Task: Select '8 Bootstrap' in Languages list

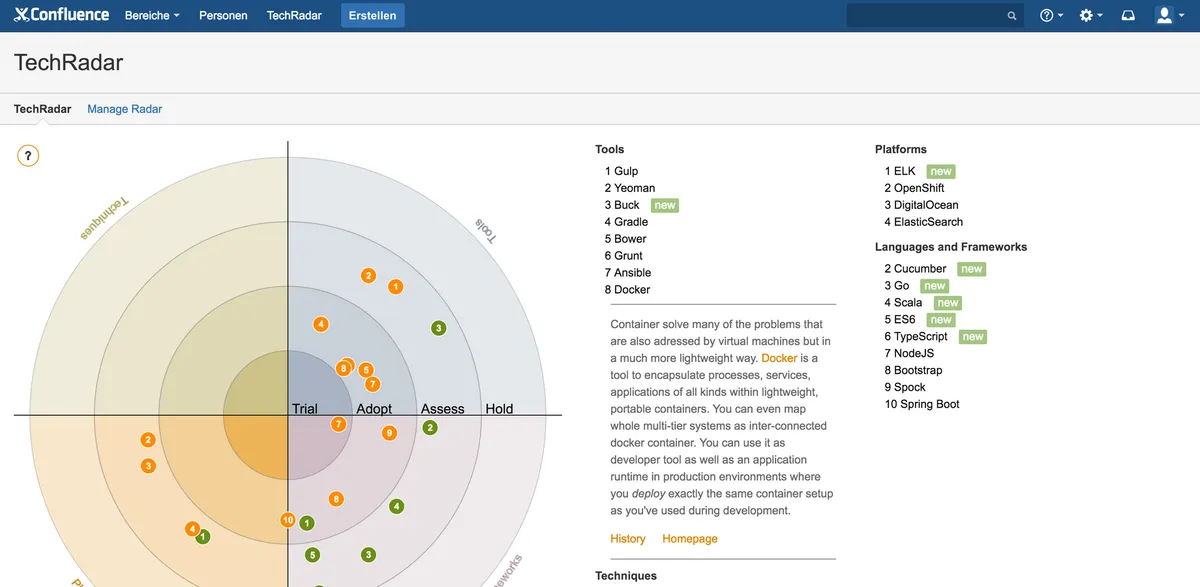Action: coord(913,371)
